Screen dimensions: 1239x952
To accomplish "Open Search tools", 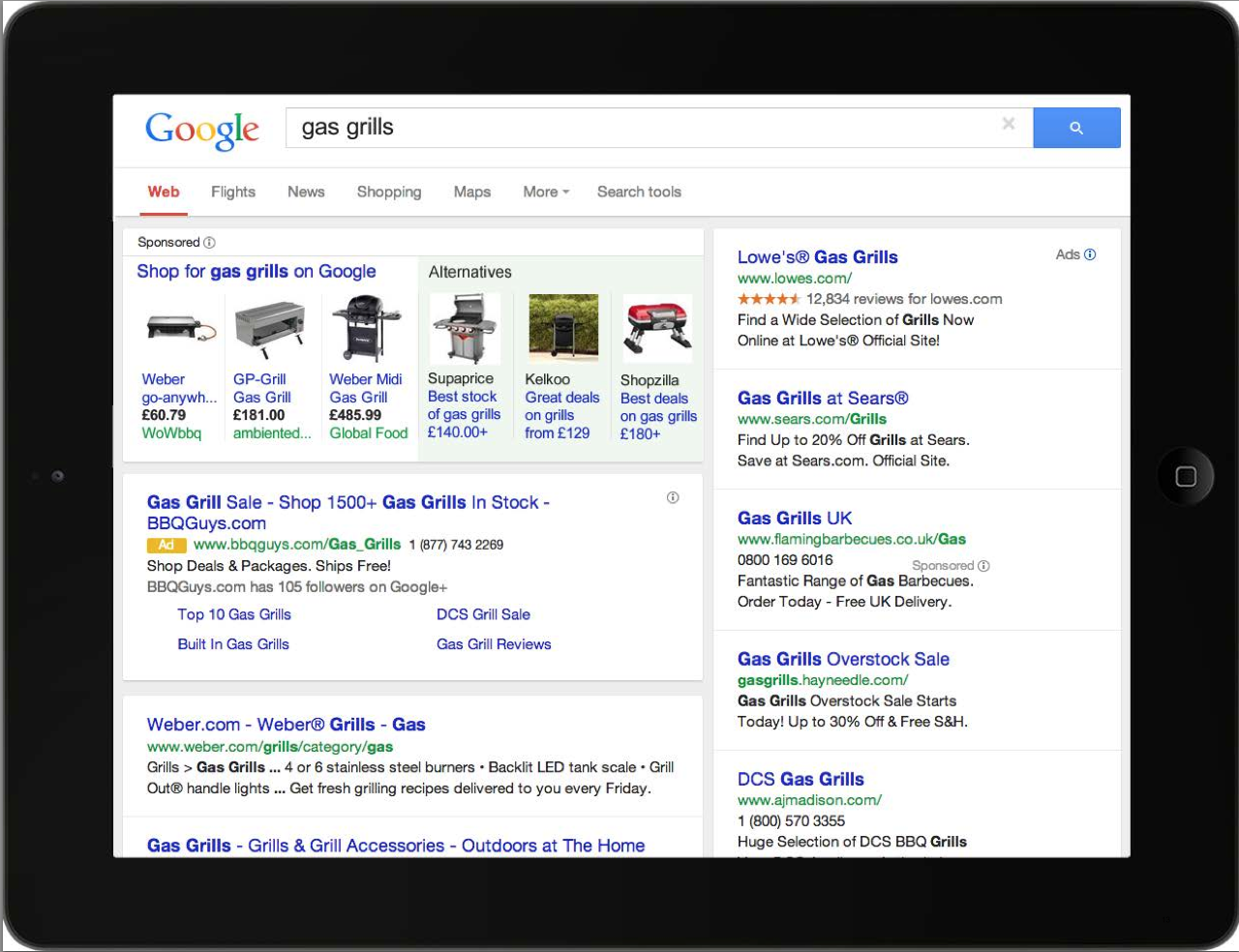I will pyautogui.click(x=639, y=192).
